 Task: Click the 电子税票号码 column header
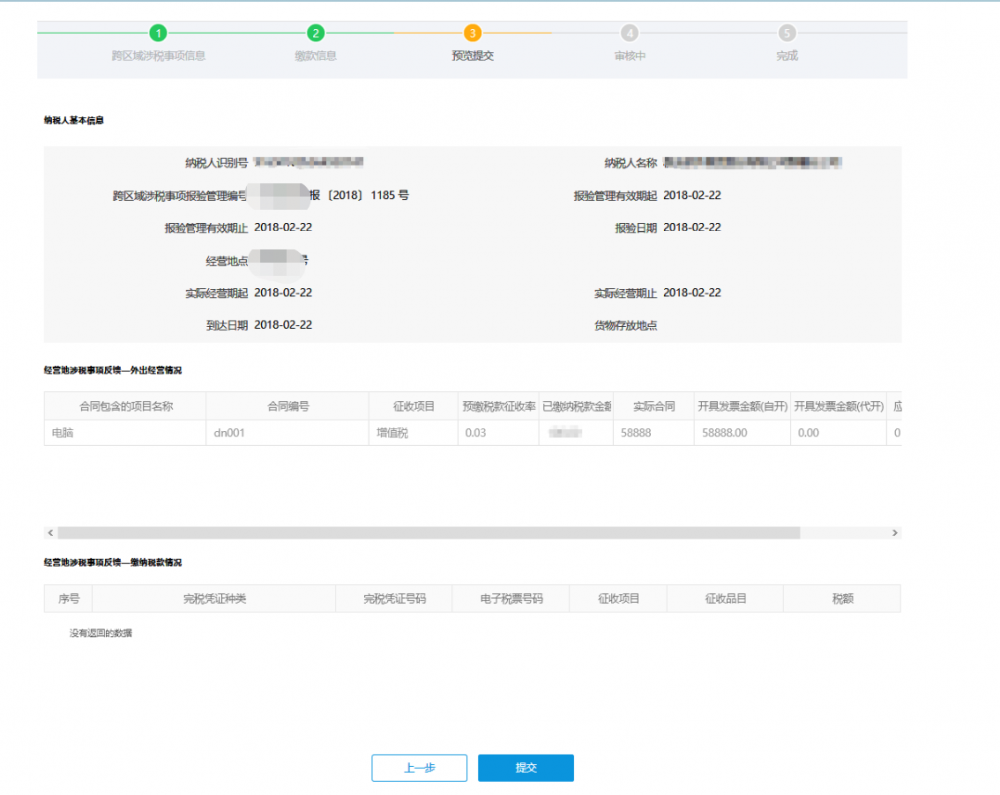(x=510, y=599)
